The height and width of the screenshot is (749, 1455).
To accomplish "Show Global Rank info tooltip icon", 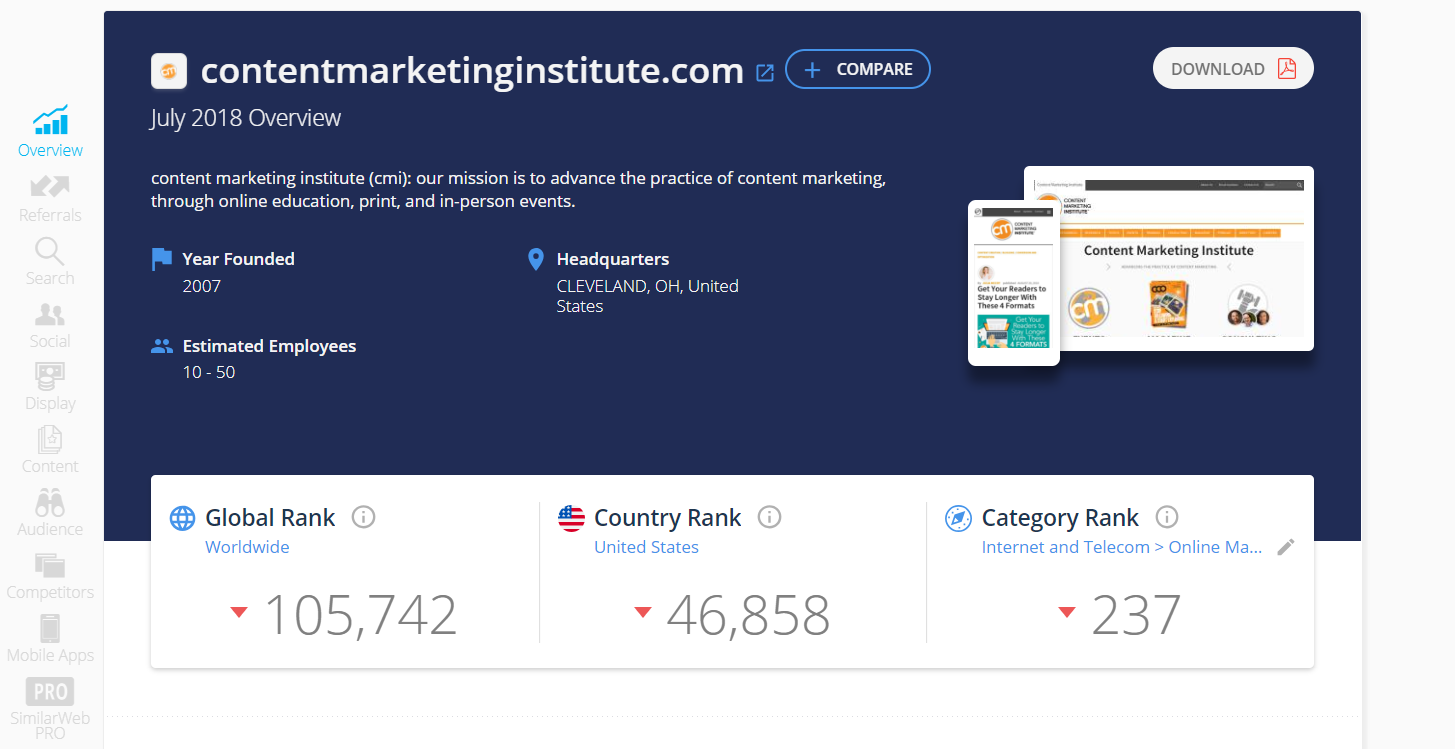I will point(364,517).
